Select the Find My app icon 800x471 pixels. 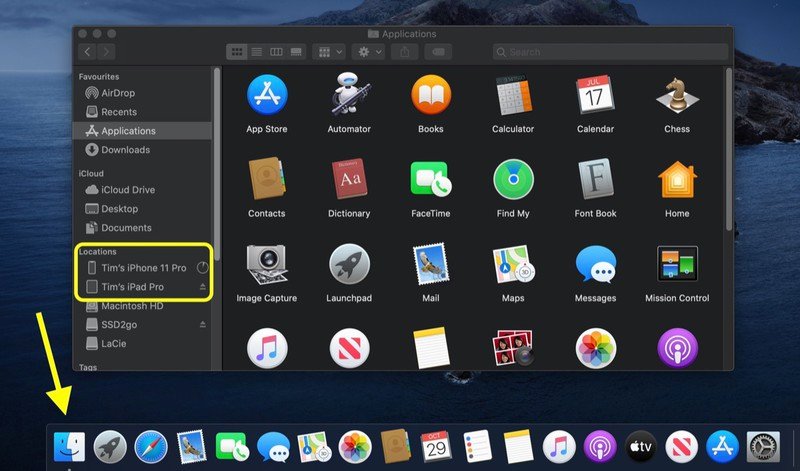513,180
